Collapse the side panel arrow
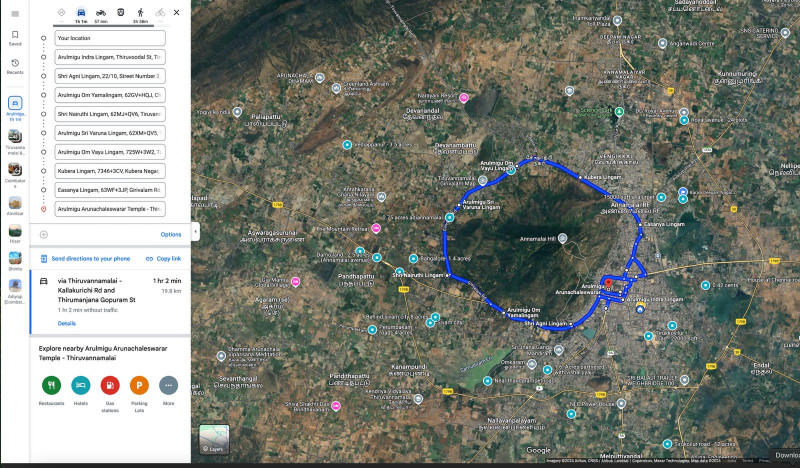800x468 pixels. (195, 231)
